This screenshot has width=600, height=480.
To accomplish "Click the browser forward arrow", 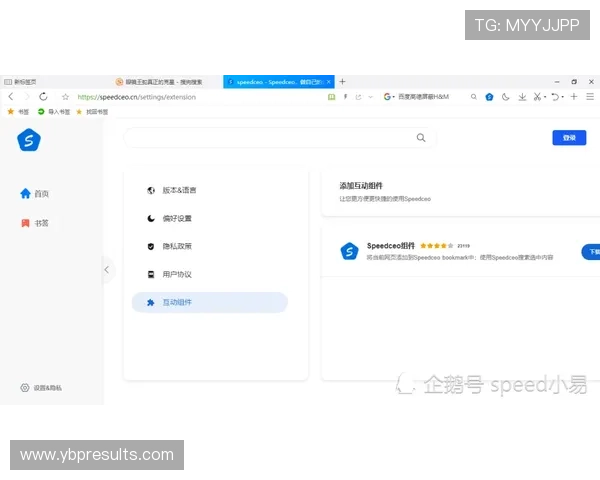I will [x=27, y=96].
